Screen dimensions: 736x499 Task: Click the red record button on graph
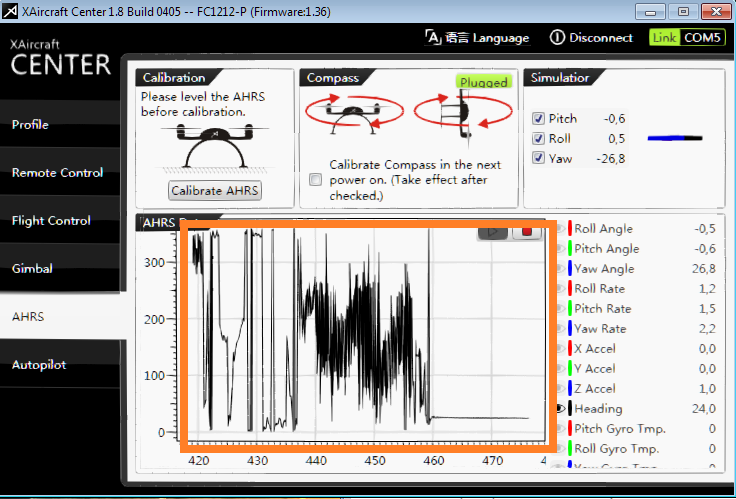[527, 232]
